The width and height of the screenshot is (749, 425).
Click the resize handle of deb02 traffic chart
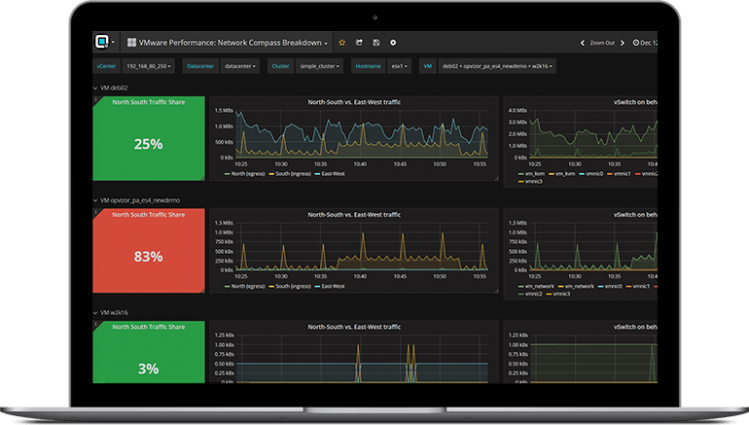[x=496, y=178]
